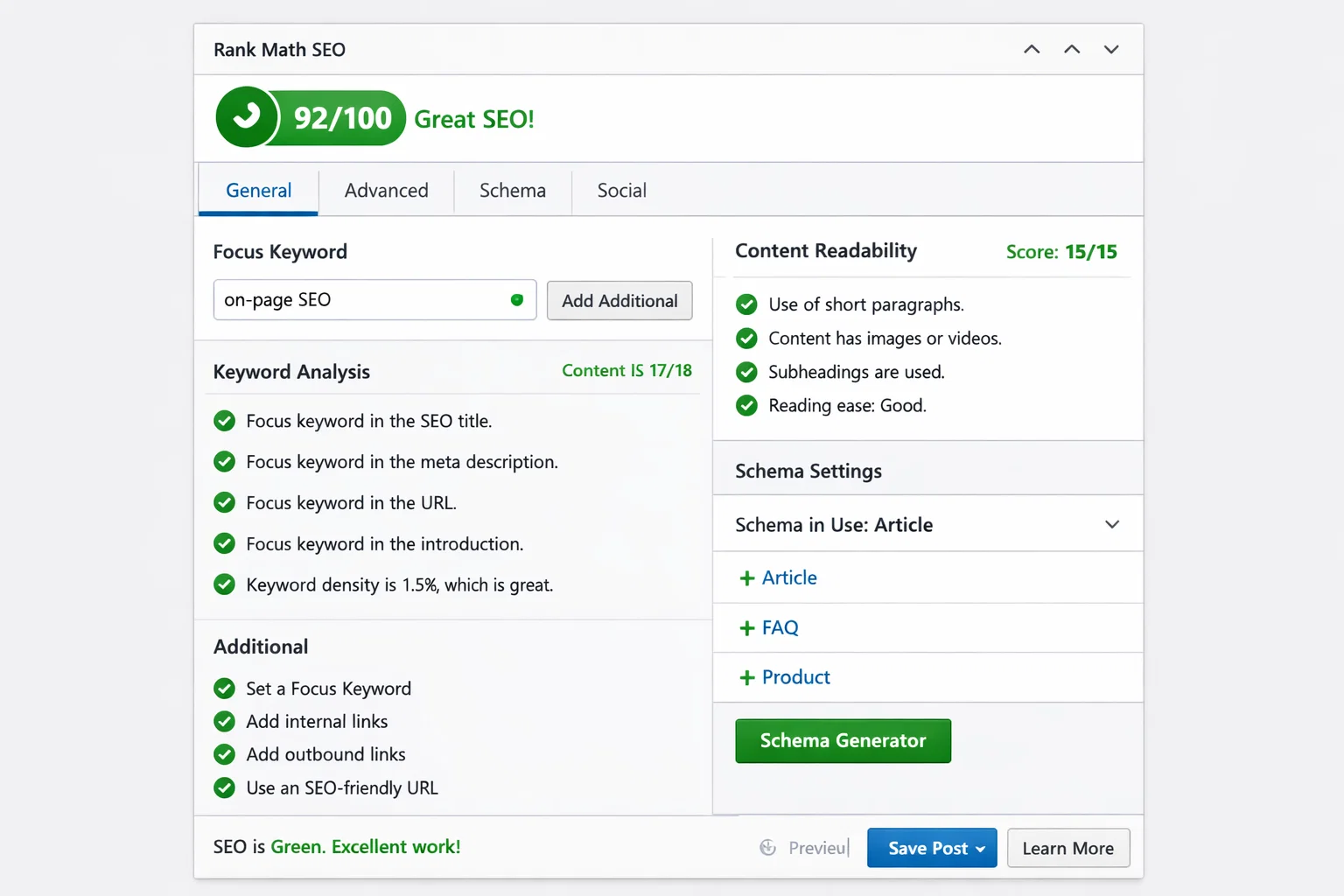Click the green dot in Focus Keyword field
1344x896 pixels.
click(x=517, y=300)
